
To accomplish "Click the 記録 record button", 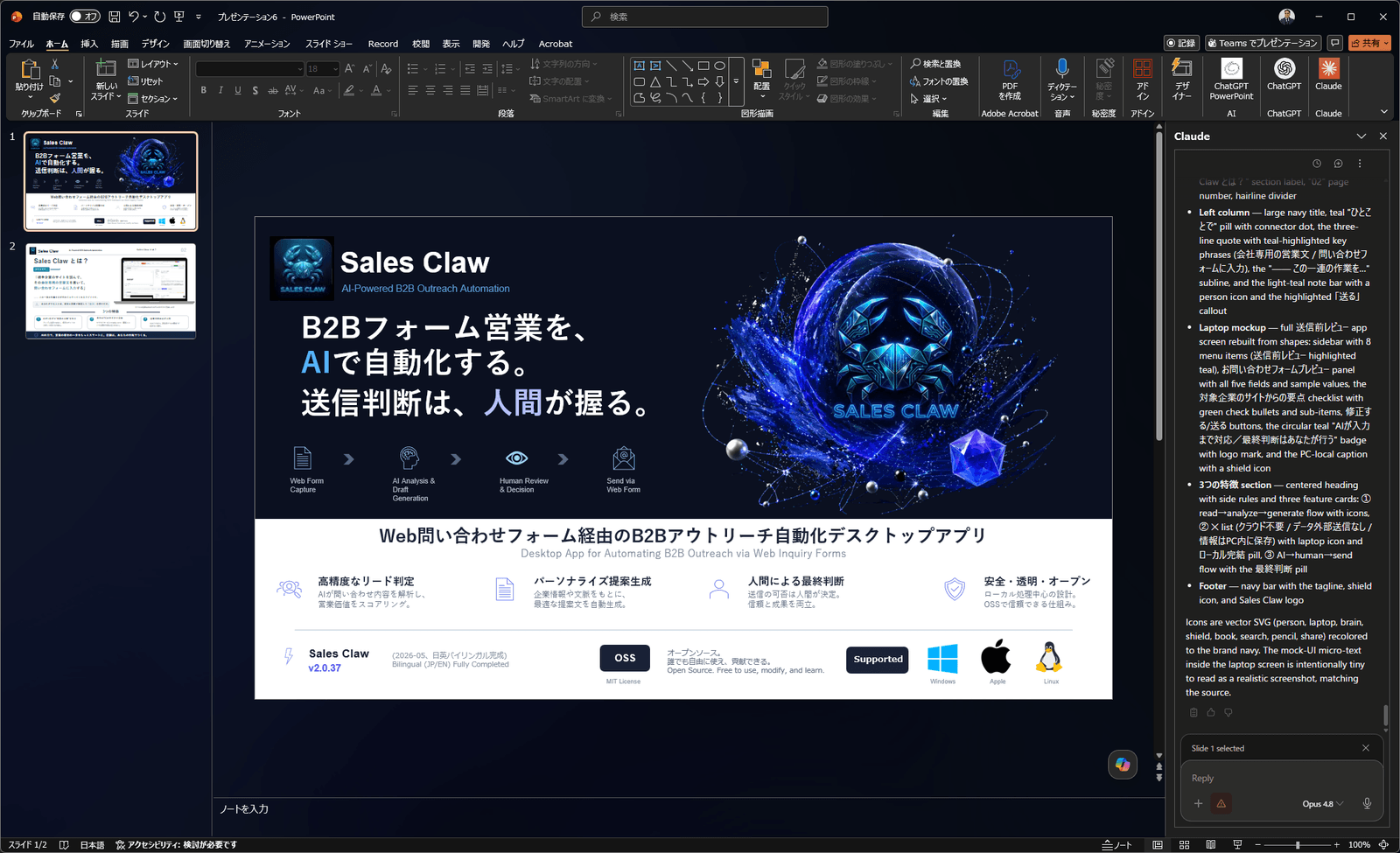I will [x=1181, y=43].
